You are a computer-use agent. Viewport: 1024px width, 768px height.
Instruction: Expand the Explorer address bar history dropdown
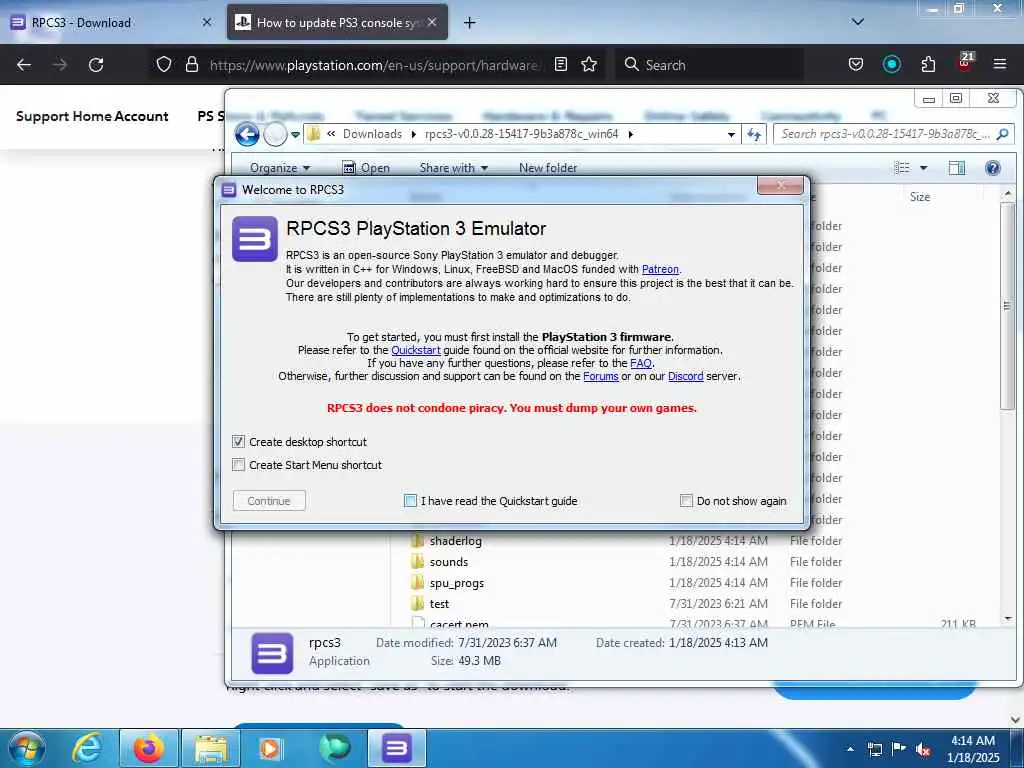731,135
